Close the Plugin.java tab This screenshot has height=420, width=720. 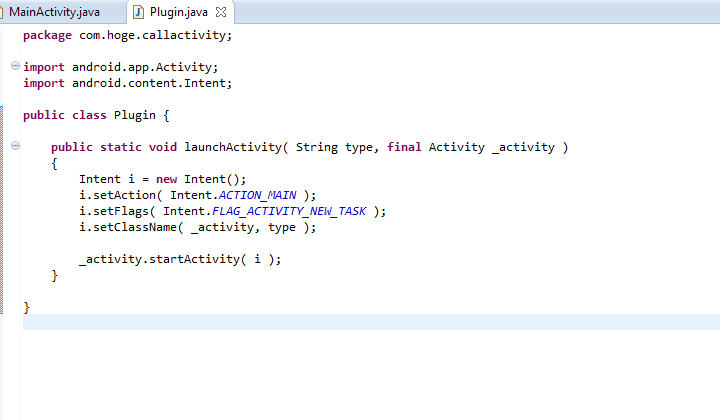(x=221, y=12)
